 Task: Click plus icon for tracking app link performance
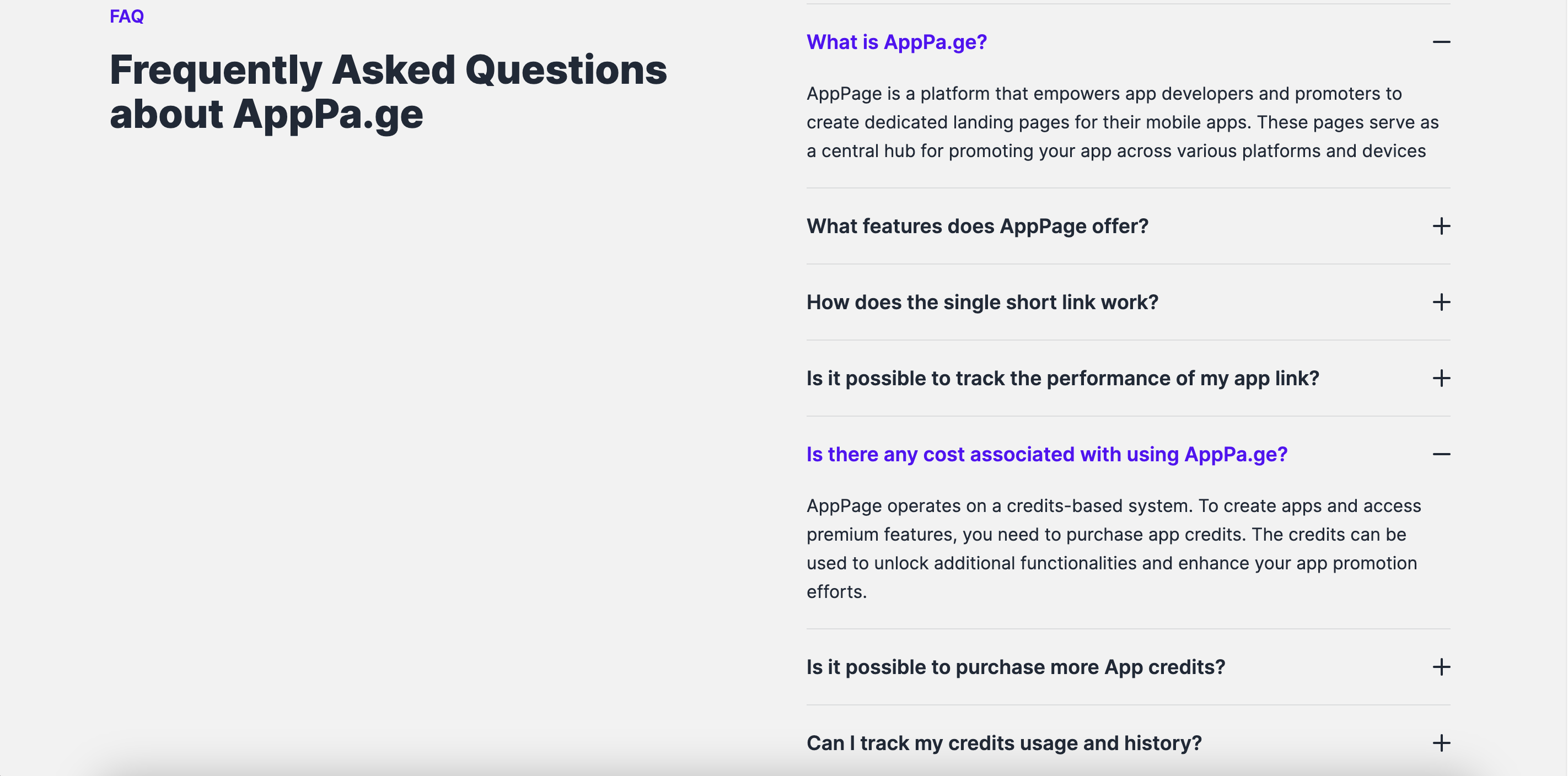[1441, 379]
